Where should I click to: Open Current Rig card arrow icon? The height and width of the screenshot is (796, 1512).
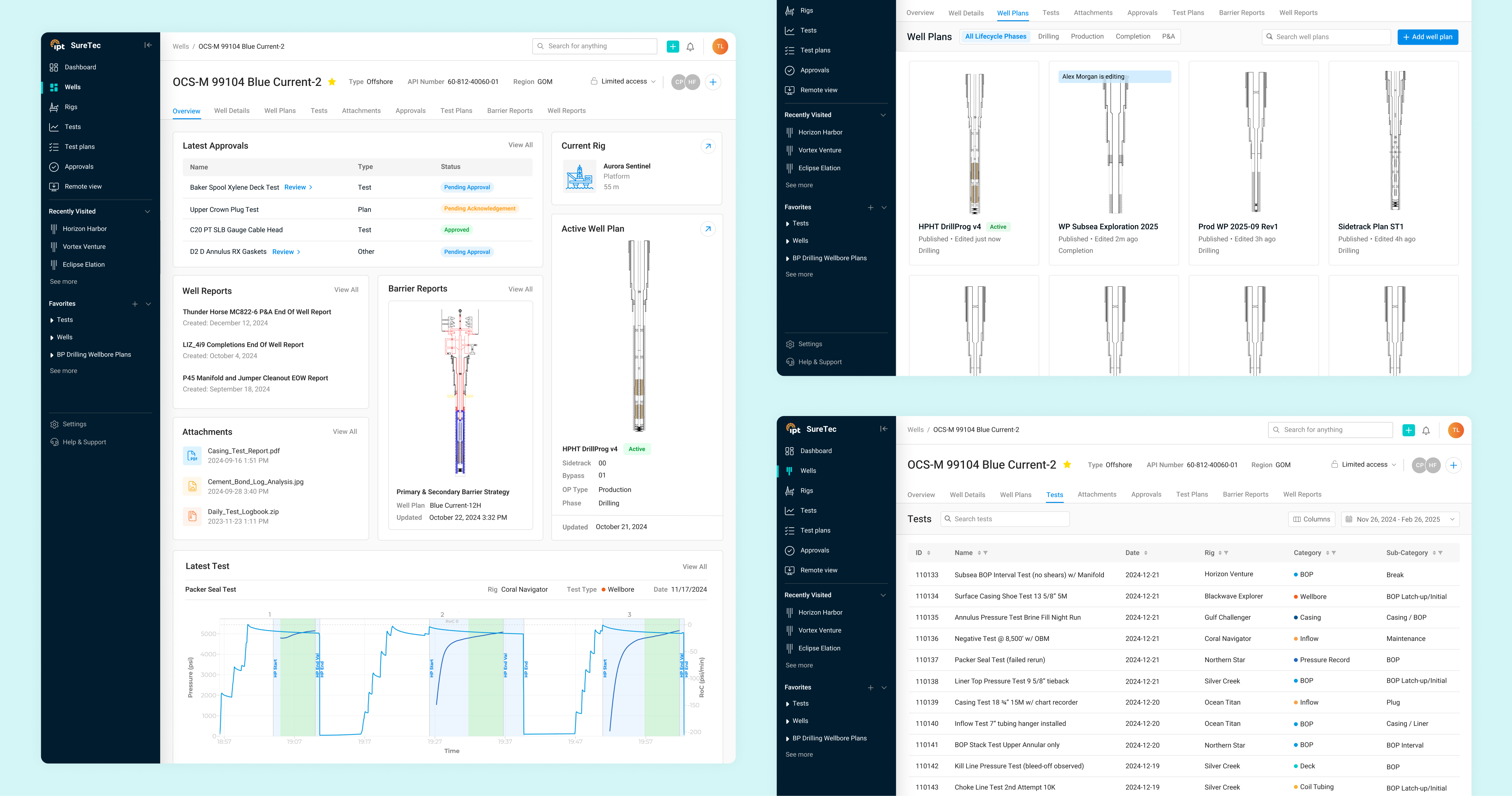[708, 146]
